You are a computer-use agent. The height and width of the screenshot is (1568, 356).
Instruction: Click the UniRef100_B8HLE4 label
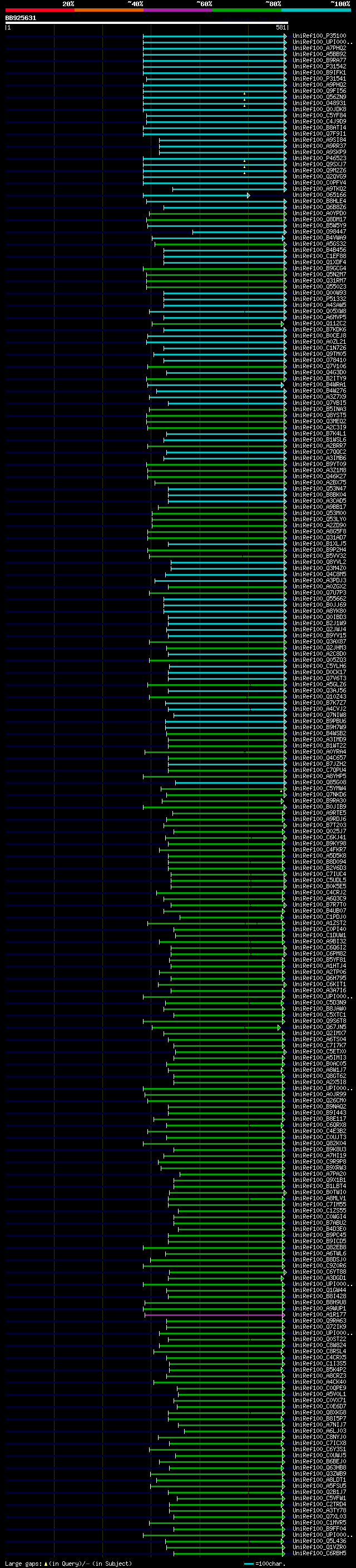[x=319, y=201]
